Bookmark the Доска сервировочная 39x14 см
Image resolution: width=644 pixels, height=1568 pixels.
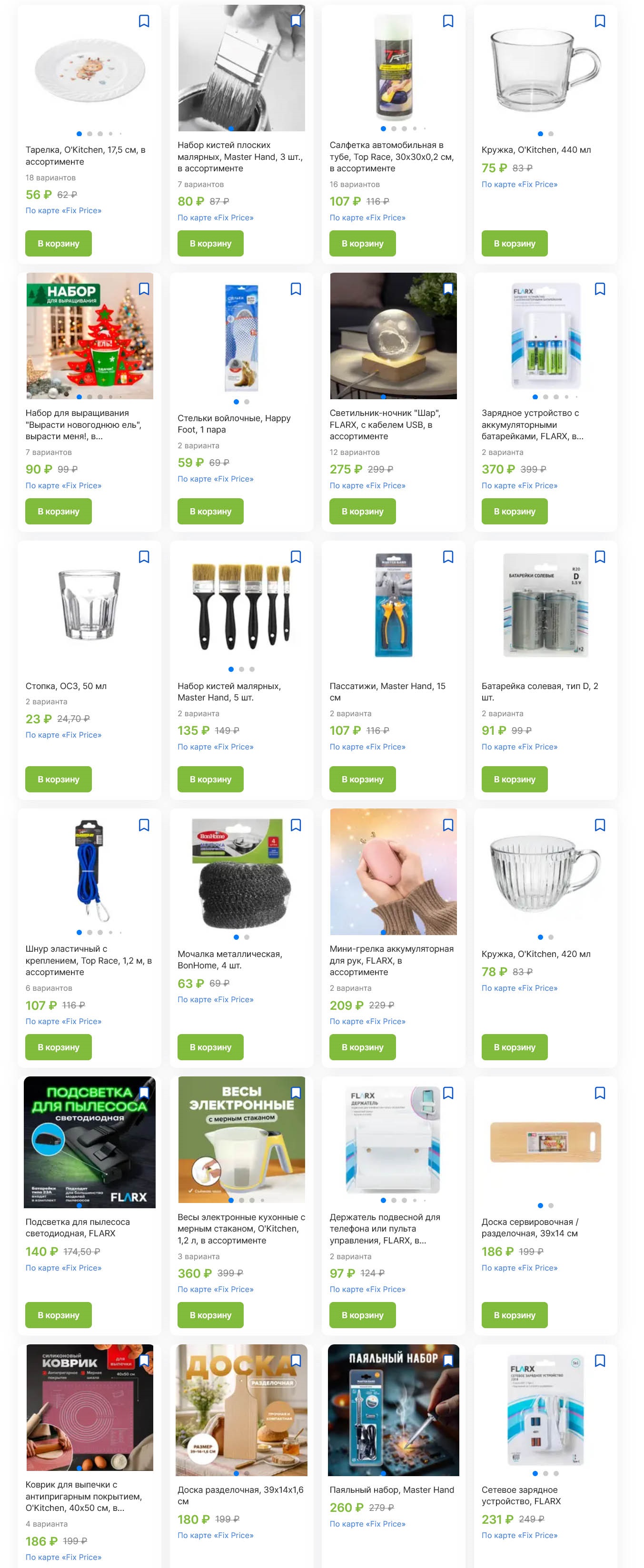coord(600,1093)
